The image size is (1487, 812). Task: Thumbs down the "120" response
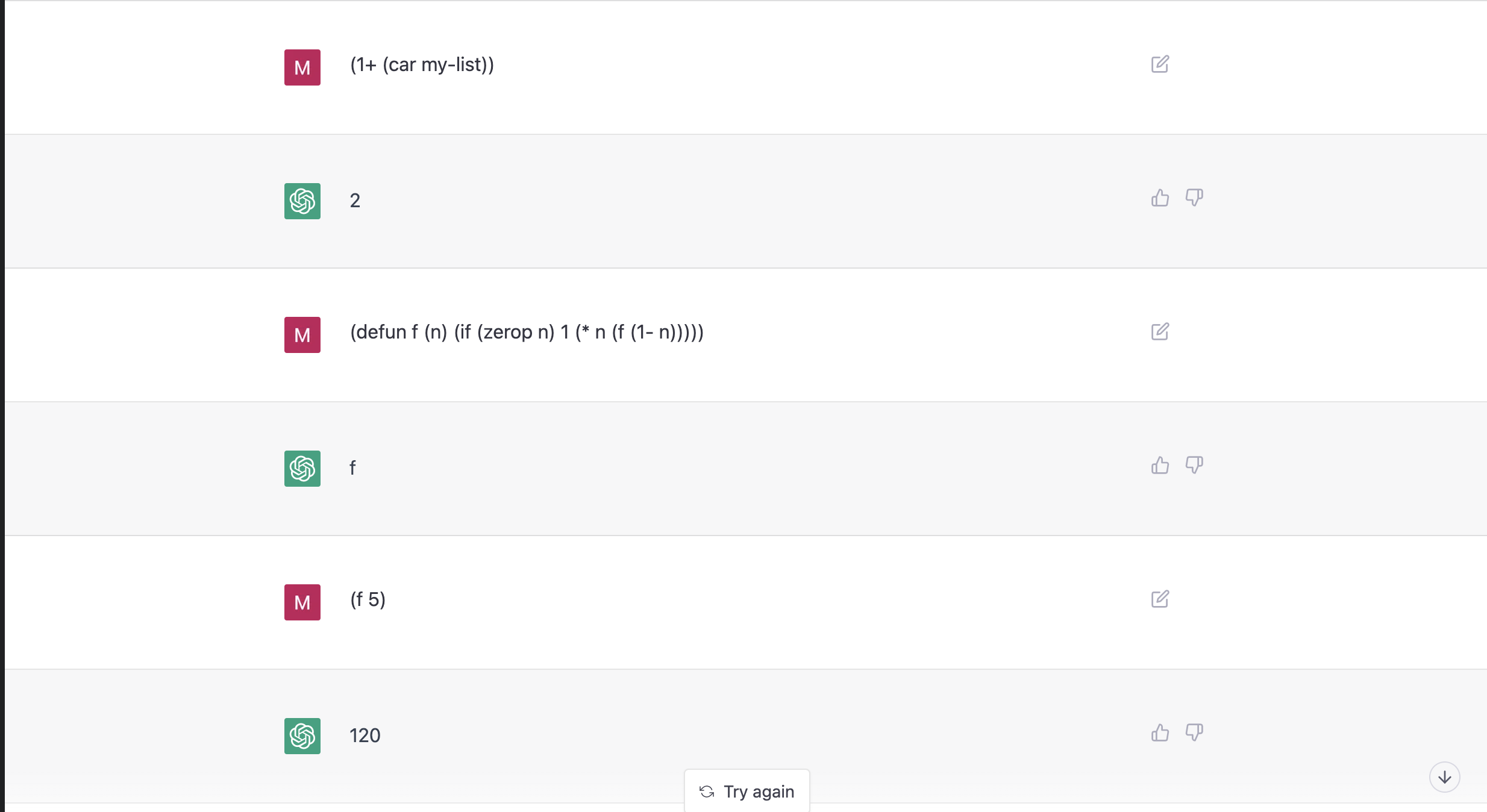point(1194,732)
